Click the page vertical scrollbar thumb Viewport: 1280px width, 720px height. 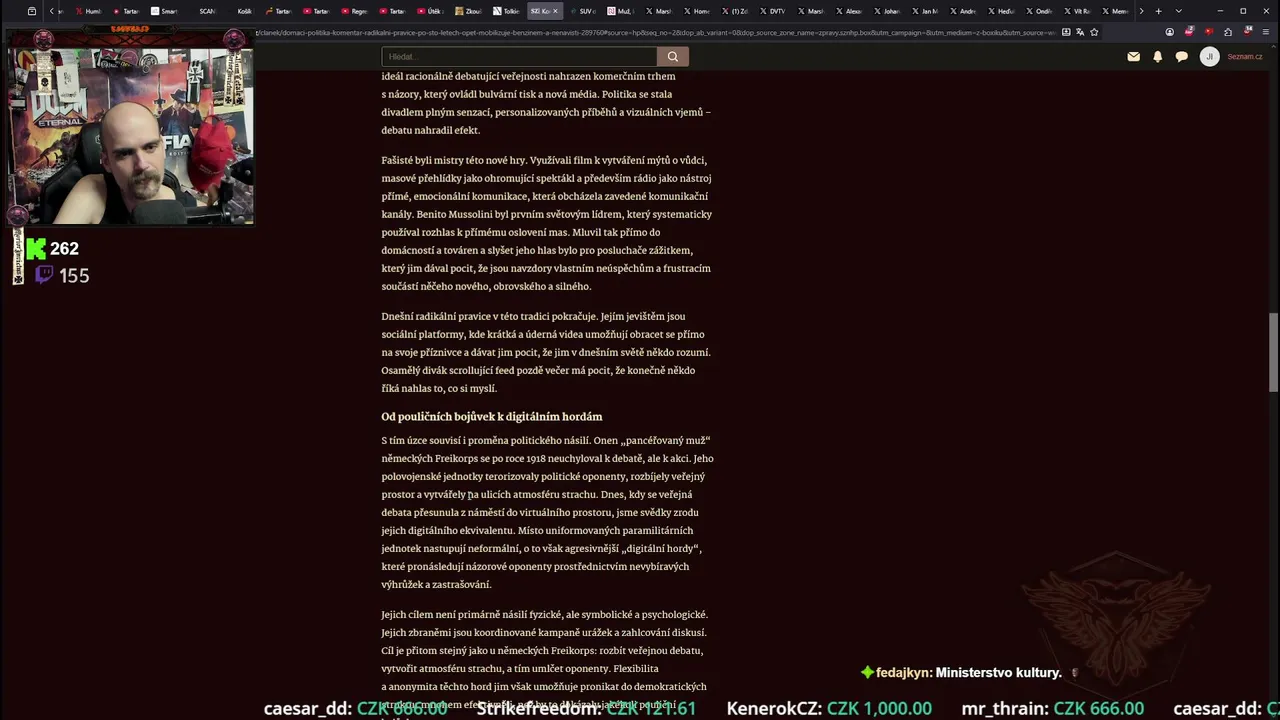[1273, 352]
